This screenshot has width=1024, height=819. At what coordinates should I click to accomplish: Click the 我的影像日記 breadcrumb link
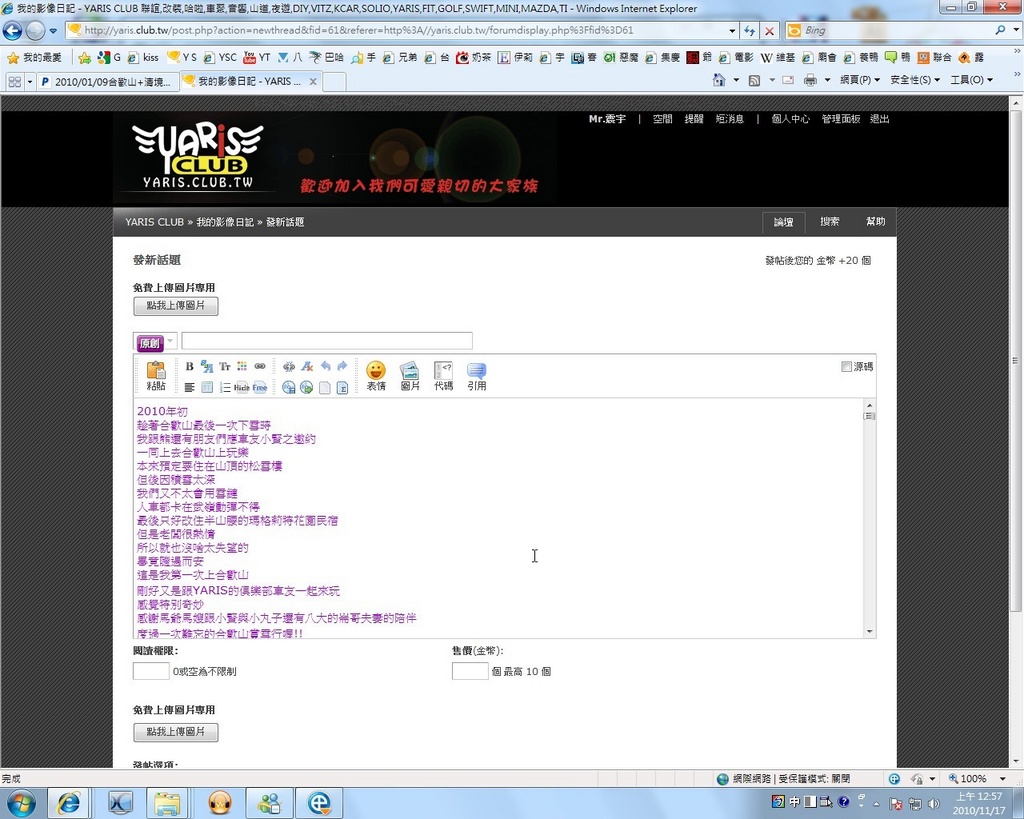(225, 222)
